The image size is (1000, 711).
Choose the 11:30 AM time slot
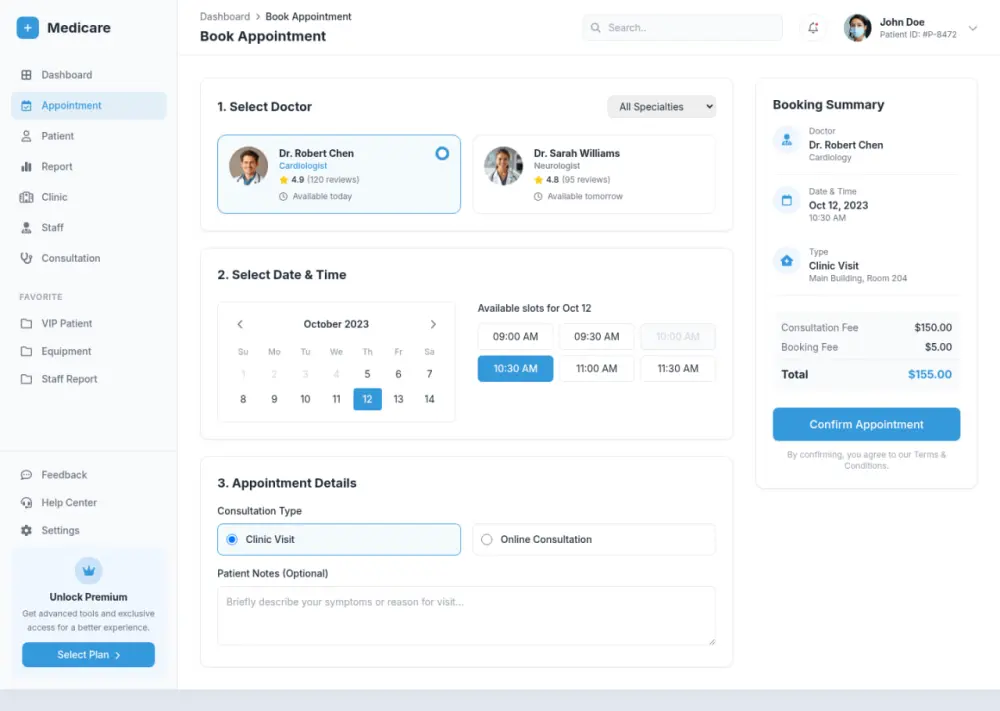tap(677, 369)
